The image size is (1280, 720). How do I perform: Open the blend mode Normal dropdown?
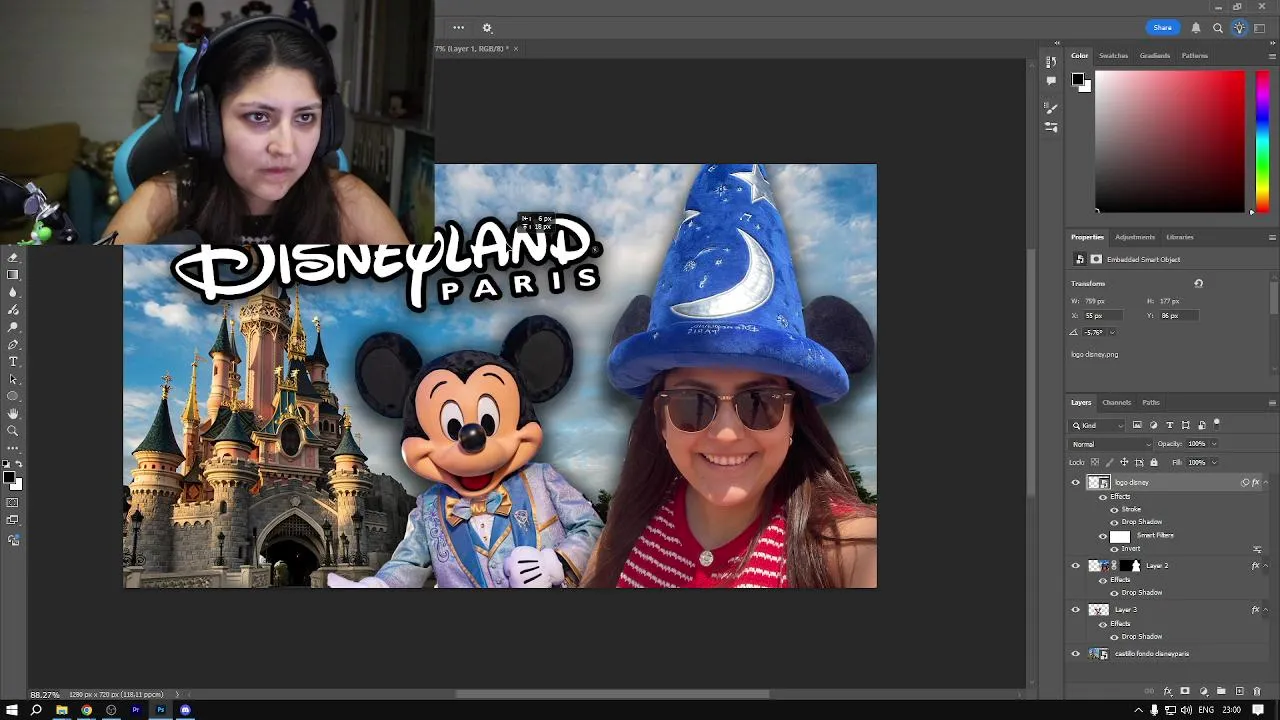point(1110,444)
